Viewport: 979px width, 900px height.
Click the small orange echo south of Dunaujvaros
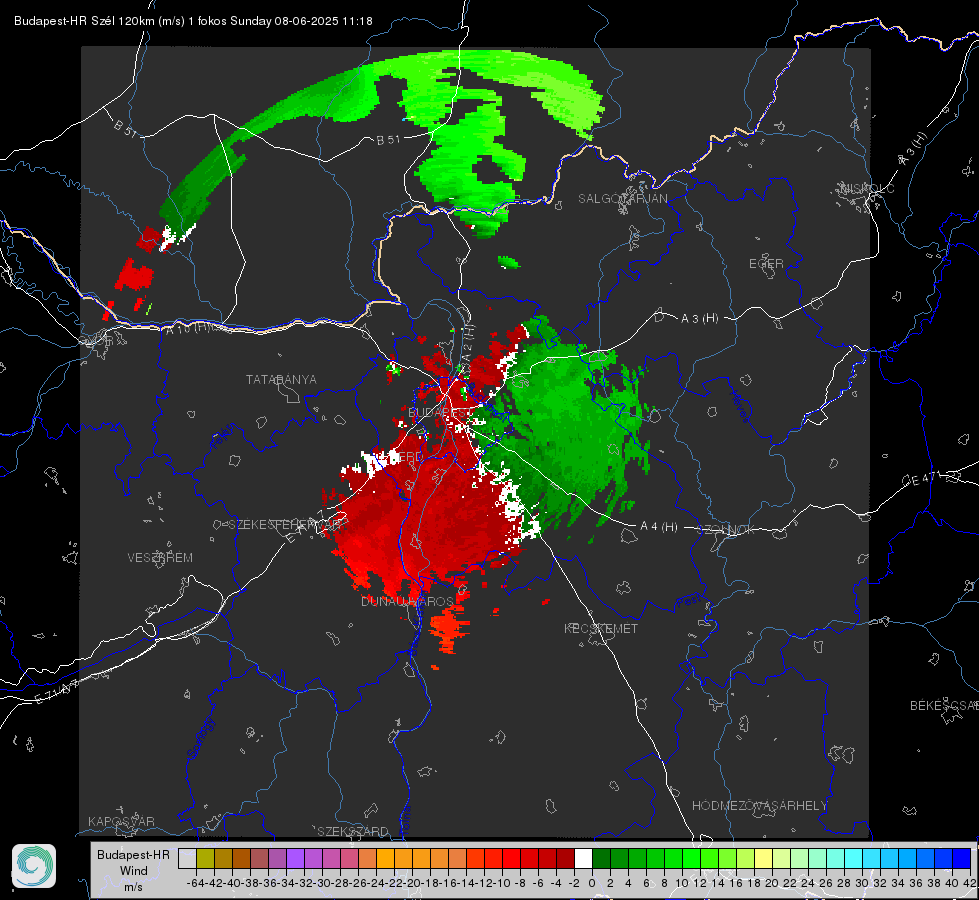coord(449,628)
